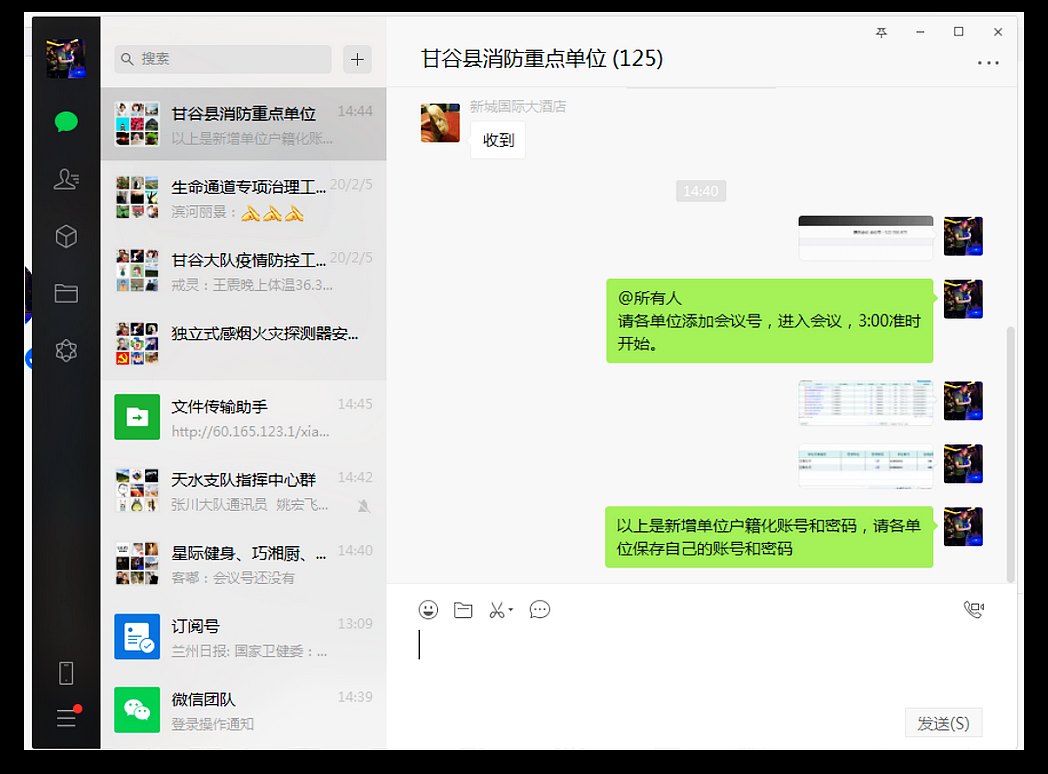Click the 搜索 search field
The width and height of the screenshot is (1048, 774).
pos(230,59)
